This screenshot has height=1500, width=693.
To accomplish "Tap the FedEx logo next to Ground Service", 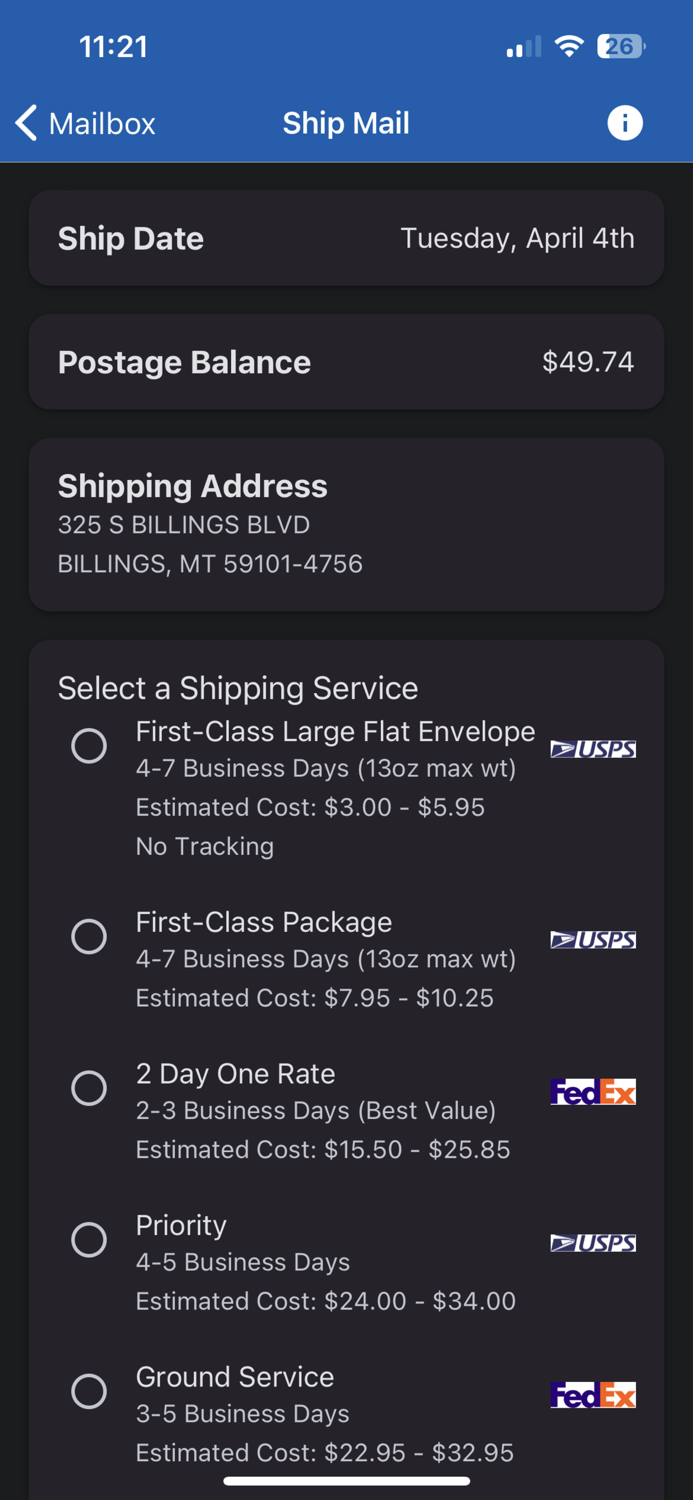I will point(593,1394).
